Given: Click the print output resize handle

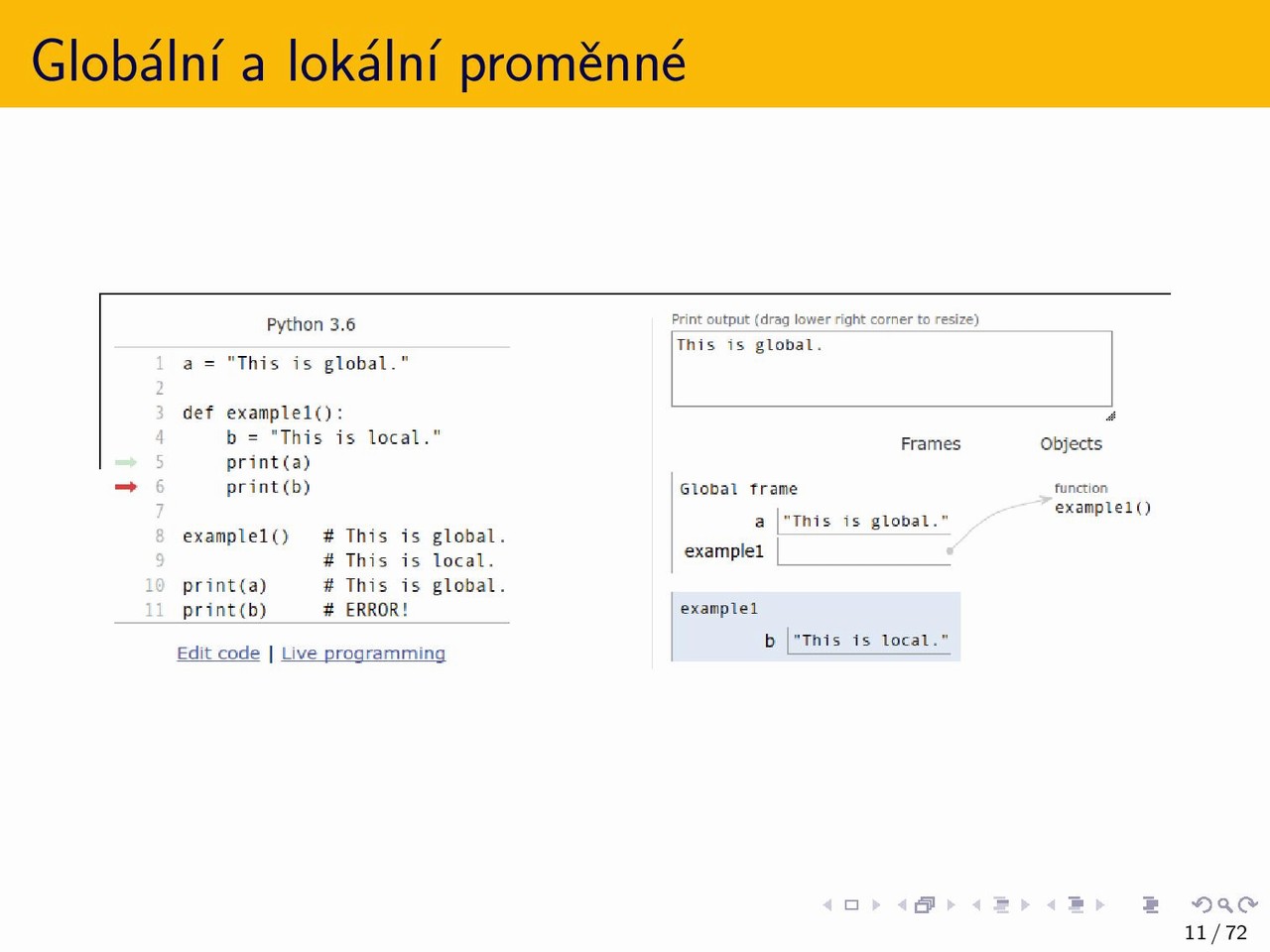Looking at the screenshot, I should pyautogui.click(x=1110, y=416).
